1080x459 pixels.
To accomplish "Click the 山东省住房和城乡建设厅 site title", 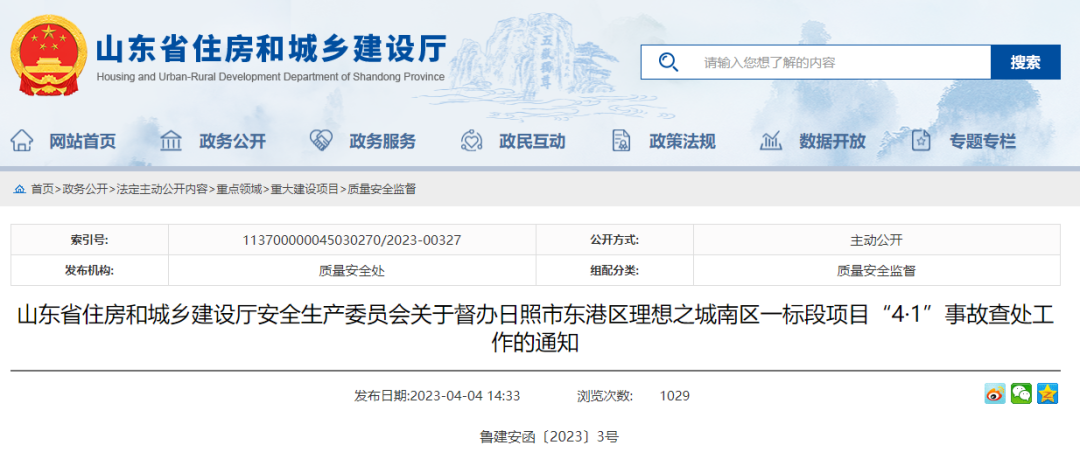I will [x=272, y=49].
